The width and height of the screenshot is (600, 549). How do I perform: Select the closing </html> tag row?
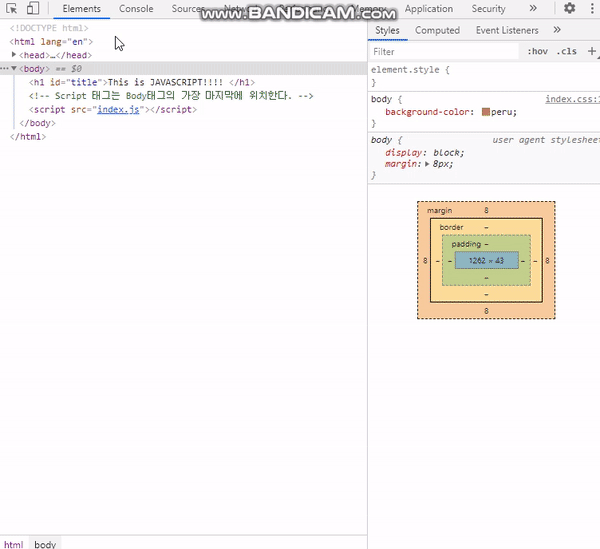tap(28, 137)
